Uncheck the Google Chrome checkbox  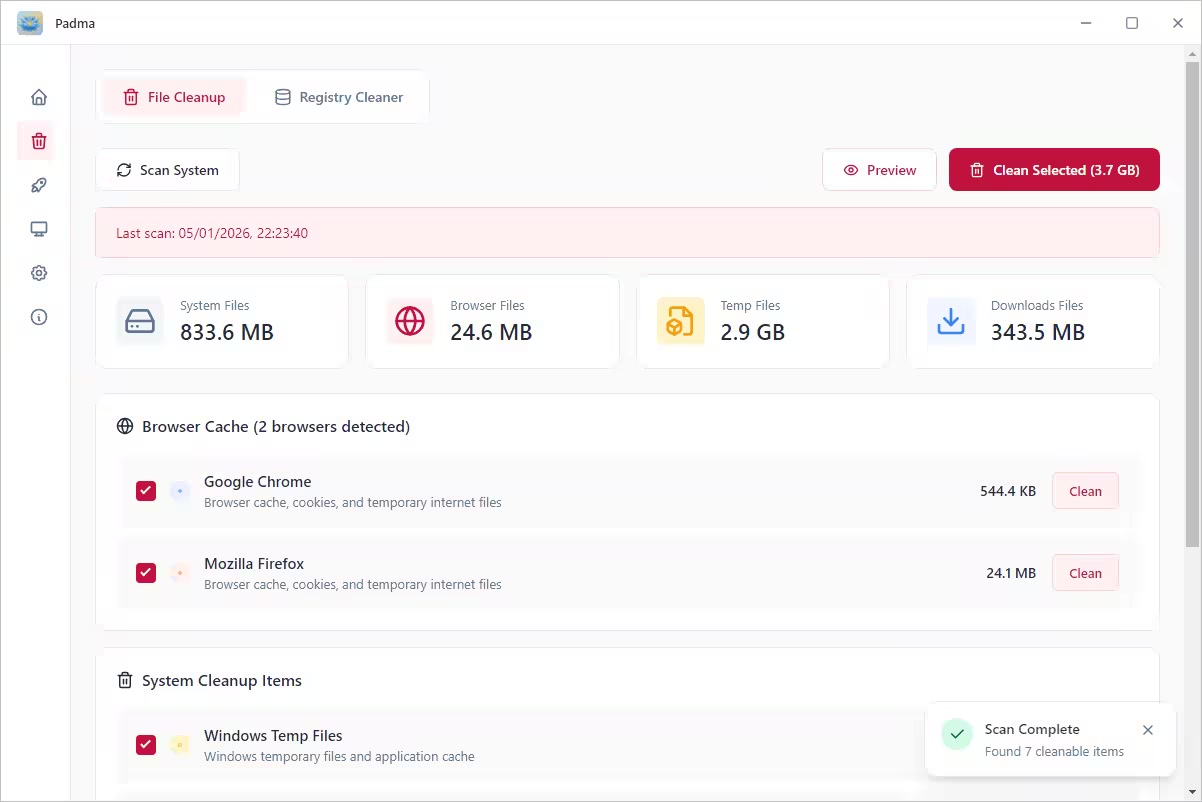[x=146, y=491]
